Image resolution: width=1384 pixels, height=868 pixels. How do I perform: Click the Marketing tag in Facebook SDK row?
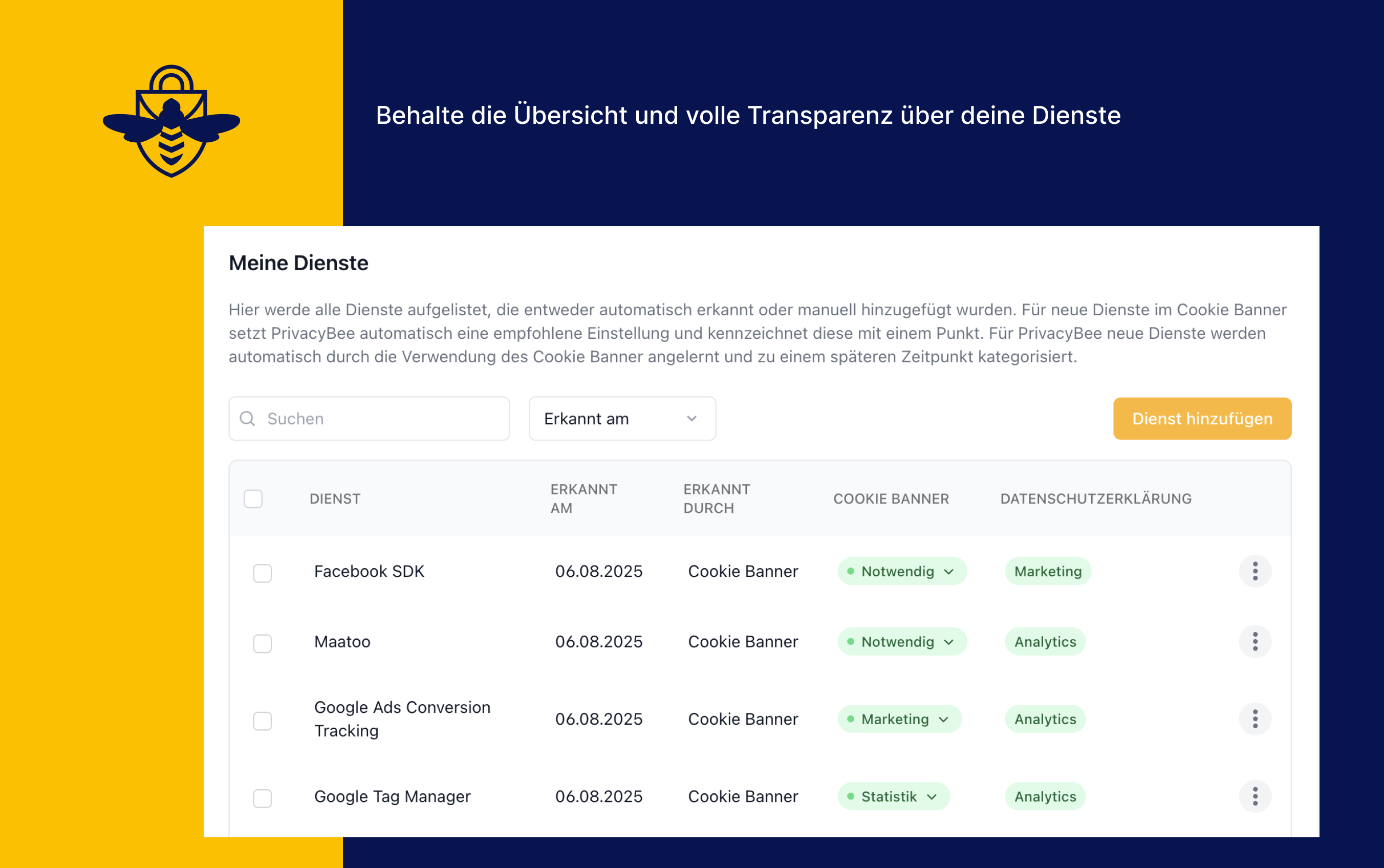click(1048, 571)
